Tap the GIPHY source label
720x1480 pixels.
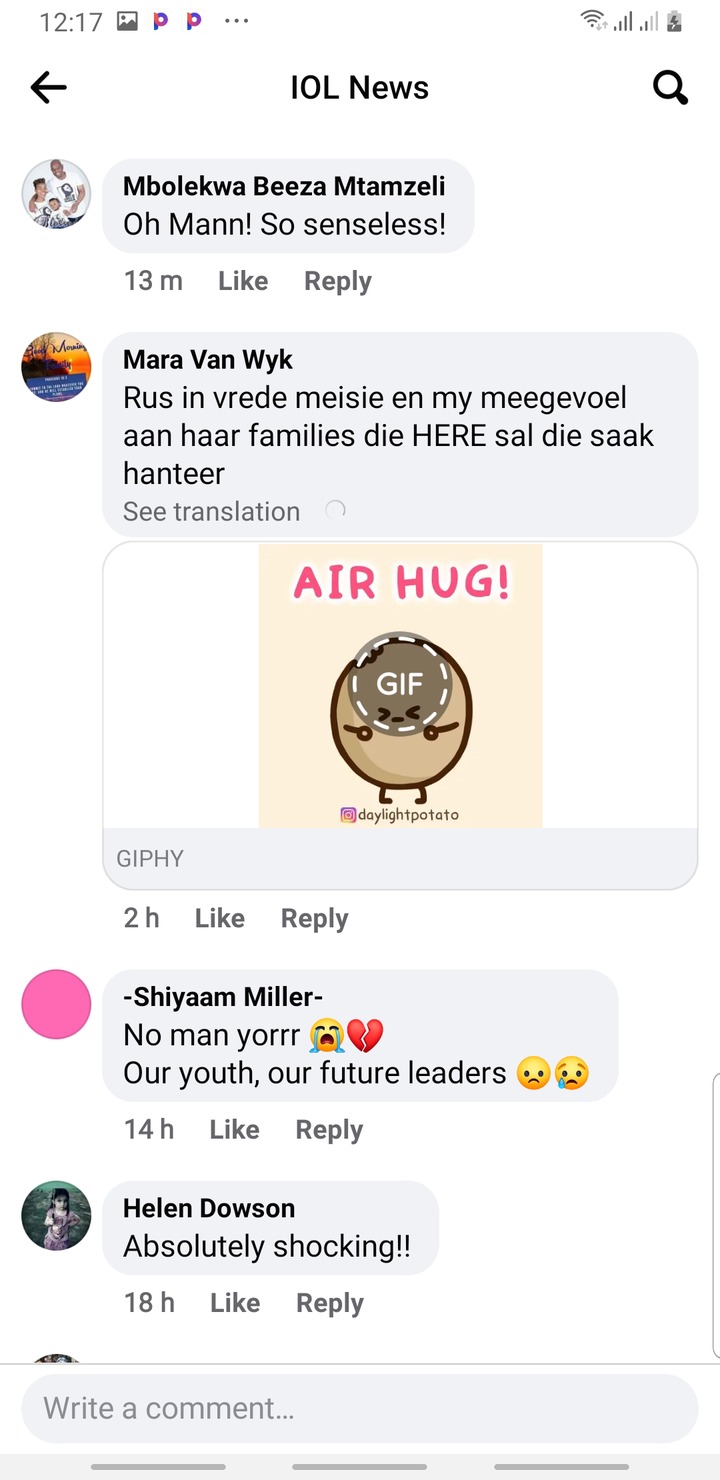pyautogui.click(x=150, y=858)
